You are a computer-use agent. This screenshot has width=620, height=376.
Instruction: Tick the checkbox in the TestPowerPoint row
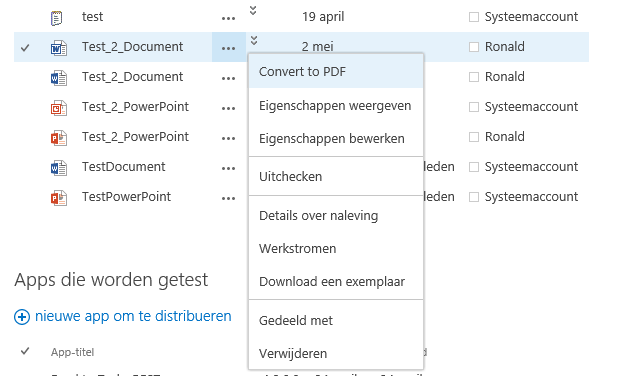(x=474, y=197)
